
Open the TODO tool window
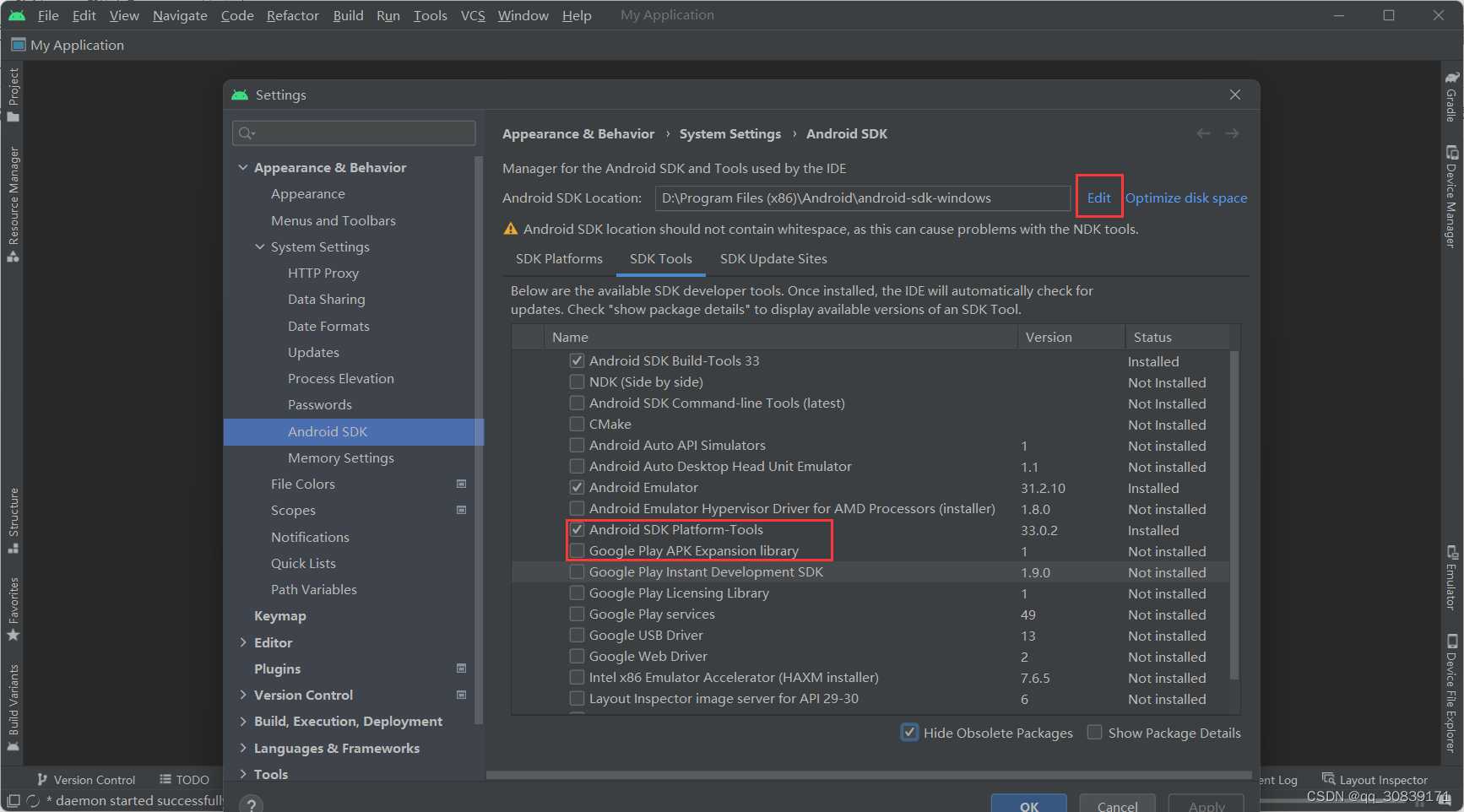pos(184,780)
